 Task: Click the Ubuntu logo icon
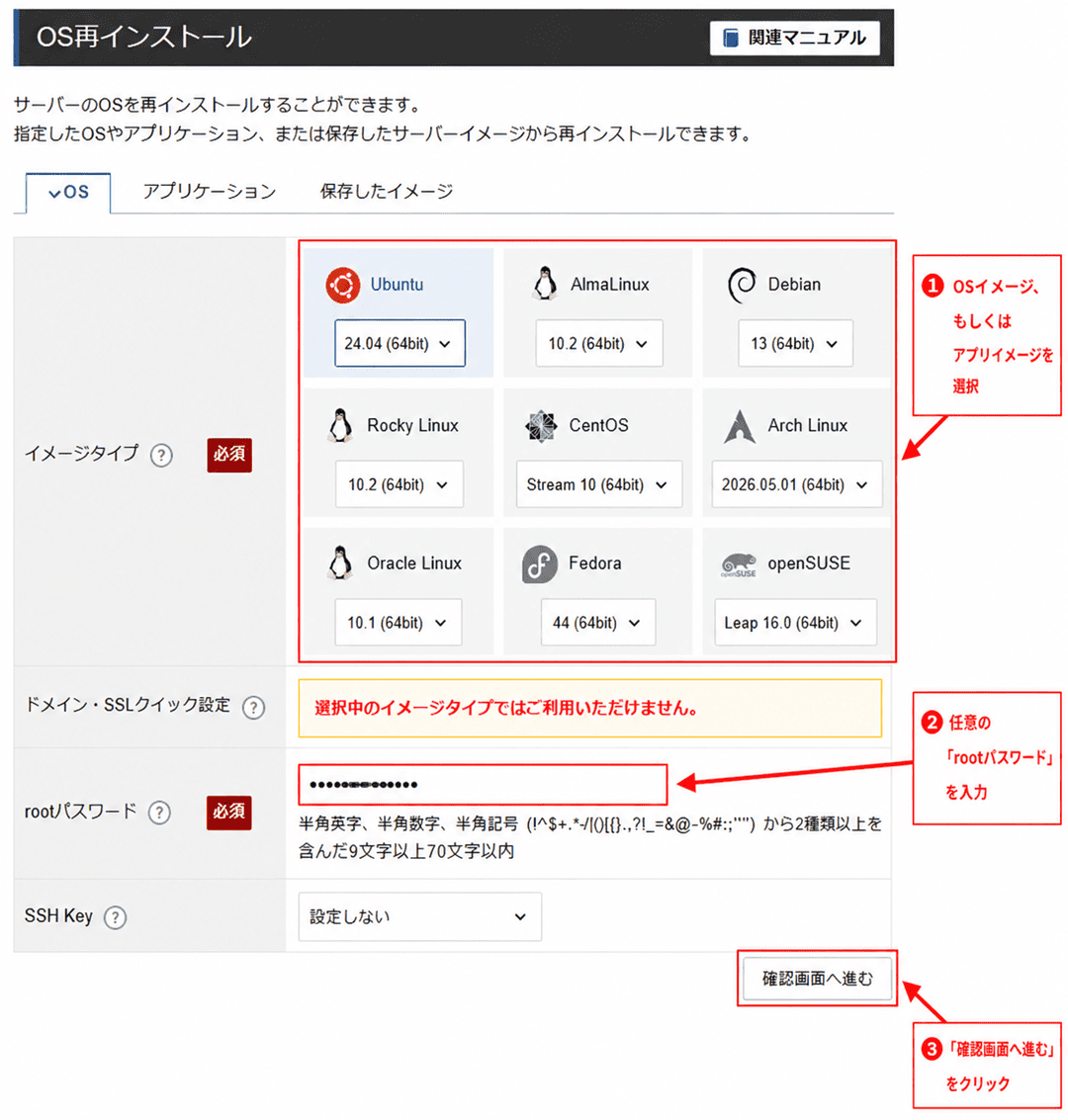point(343,285)
